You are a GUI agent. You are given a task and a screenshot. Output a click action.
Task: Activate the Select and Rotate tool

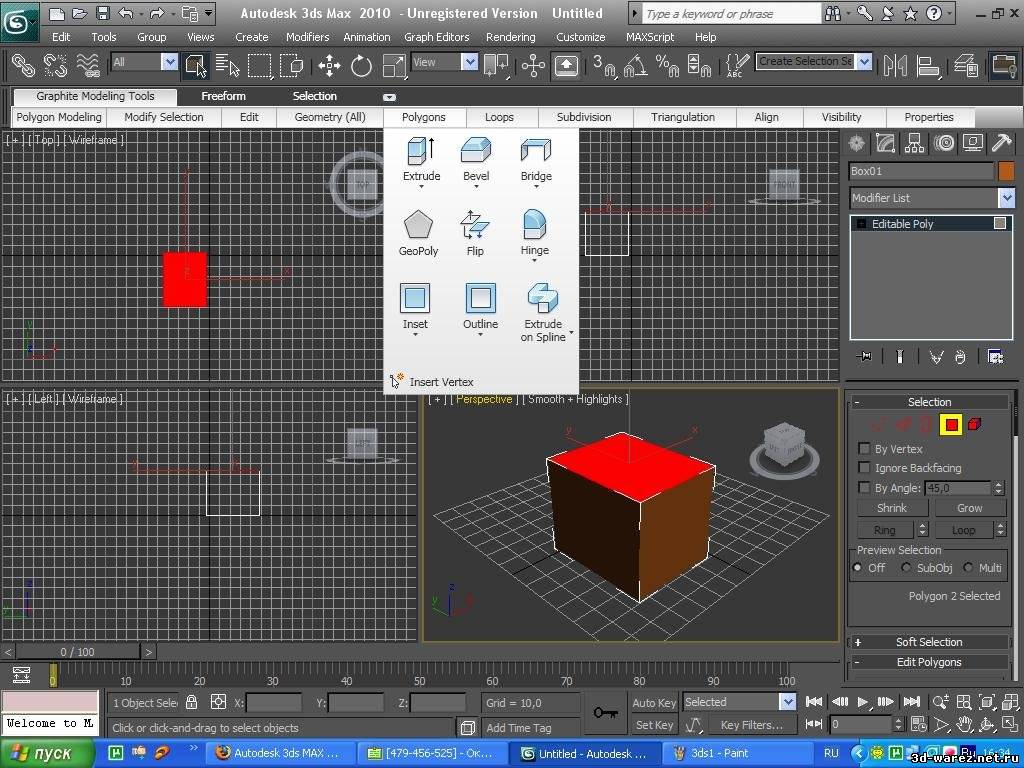pyautogui.click(x=361, y=65)
